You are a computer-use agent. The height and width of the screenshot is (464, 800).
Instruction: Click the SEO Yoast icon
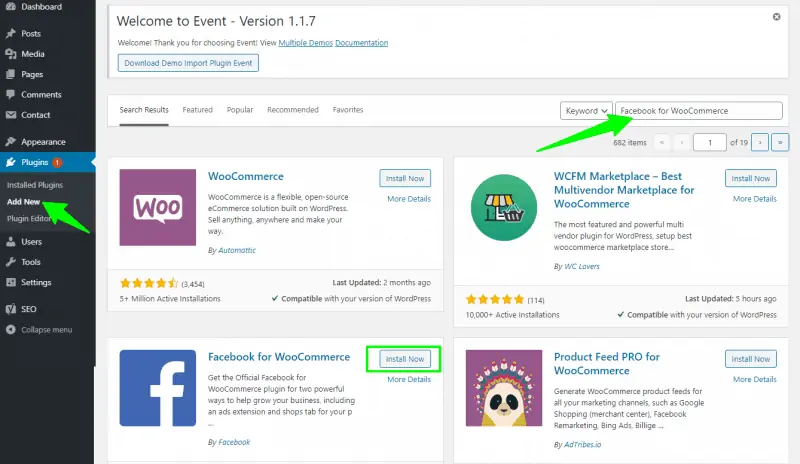11,309
